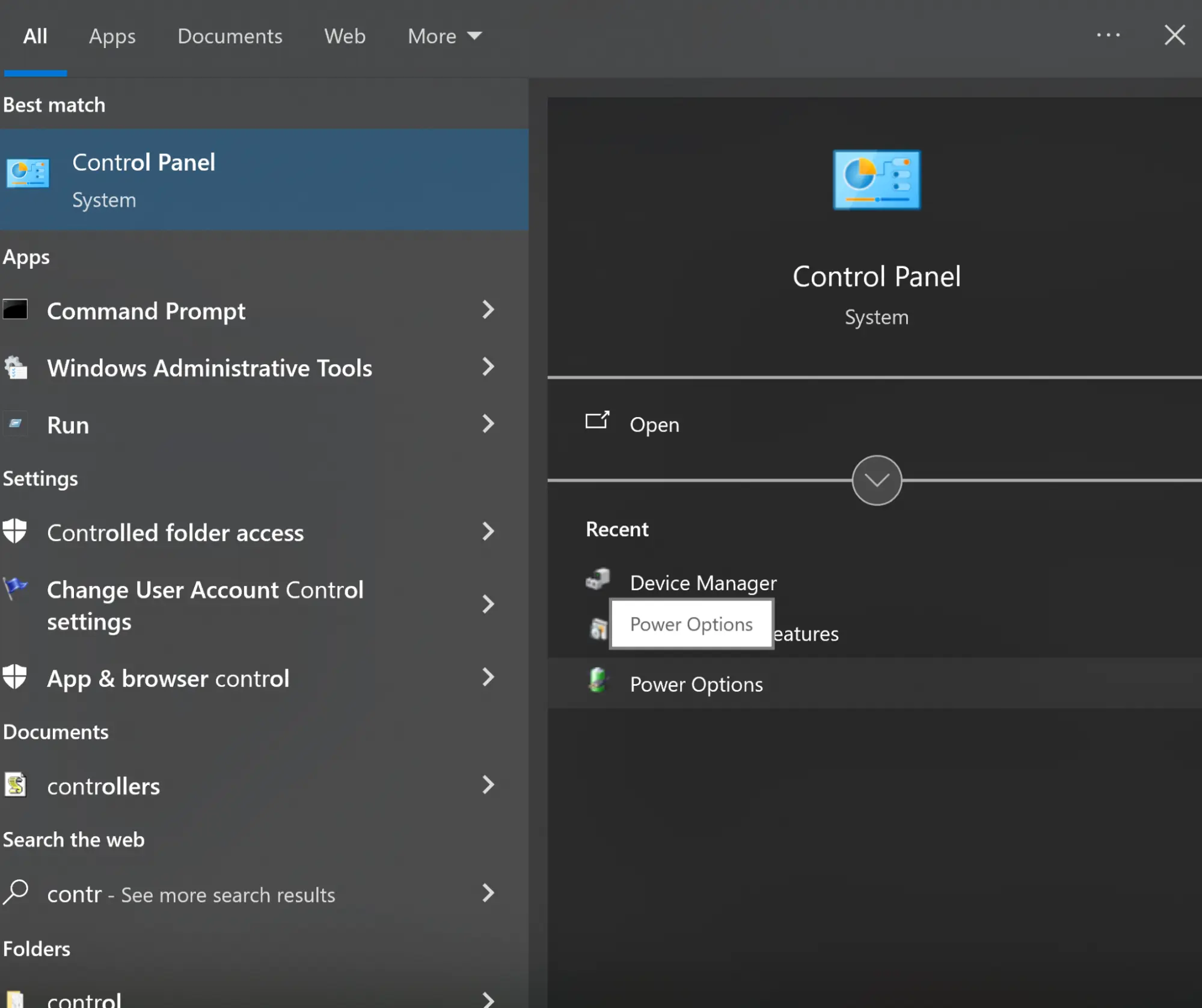Click the Control Panel icon in best match
The height and width of the screenshot is (1008, 1202).
click(x=28, y=174)
